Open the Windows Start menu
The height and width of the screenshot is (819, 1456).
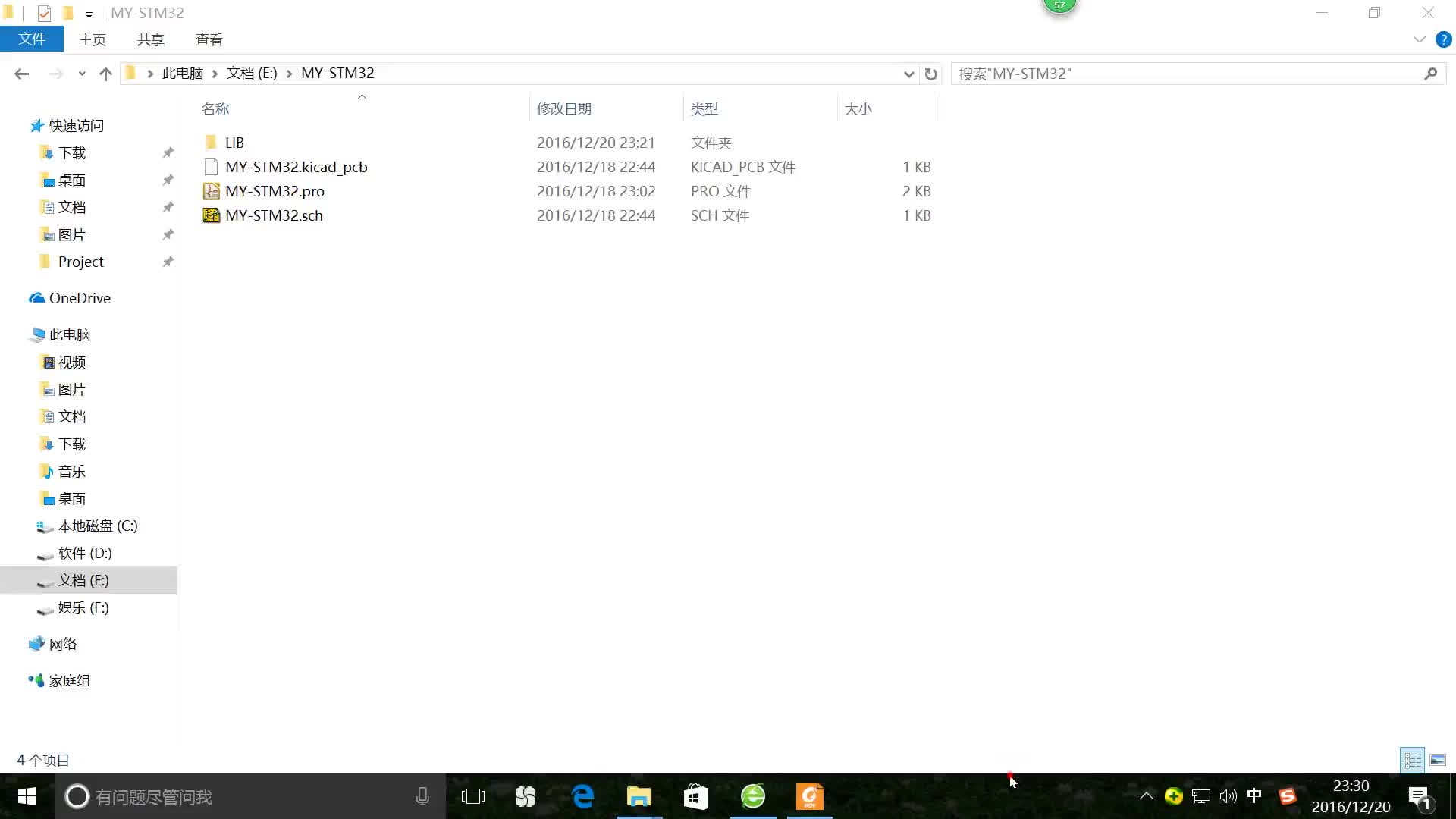(x=27, y=796)
